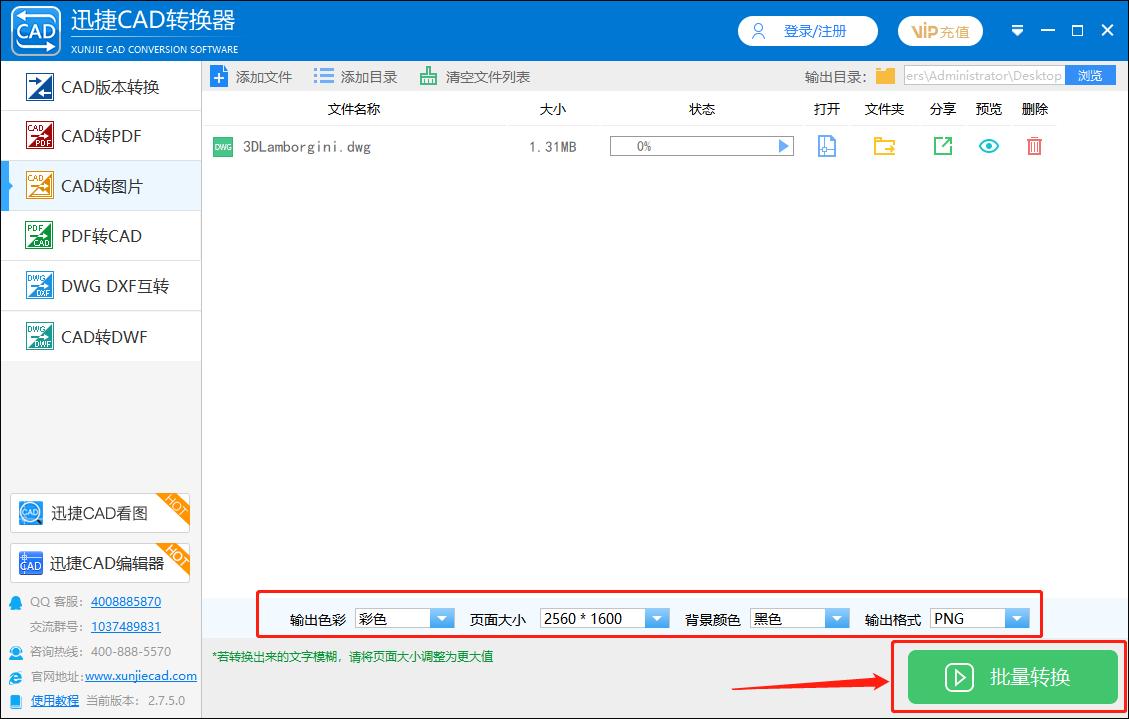Click the output directory path field

(985, 74)
